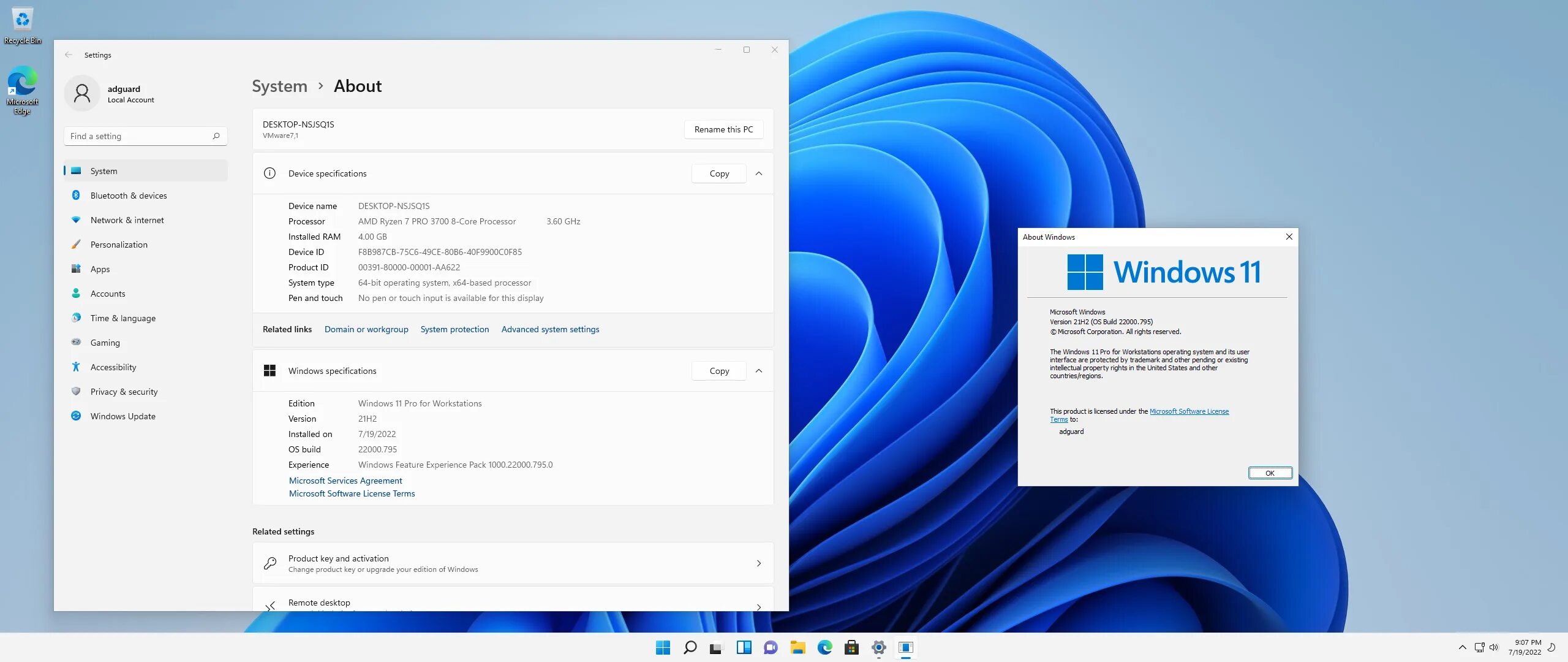
Task: Open the Widgets panel from the taskbar
Action: 744,647
